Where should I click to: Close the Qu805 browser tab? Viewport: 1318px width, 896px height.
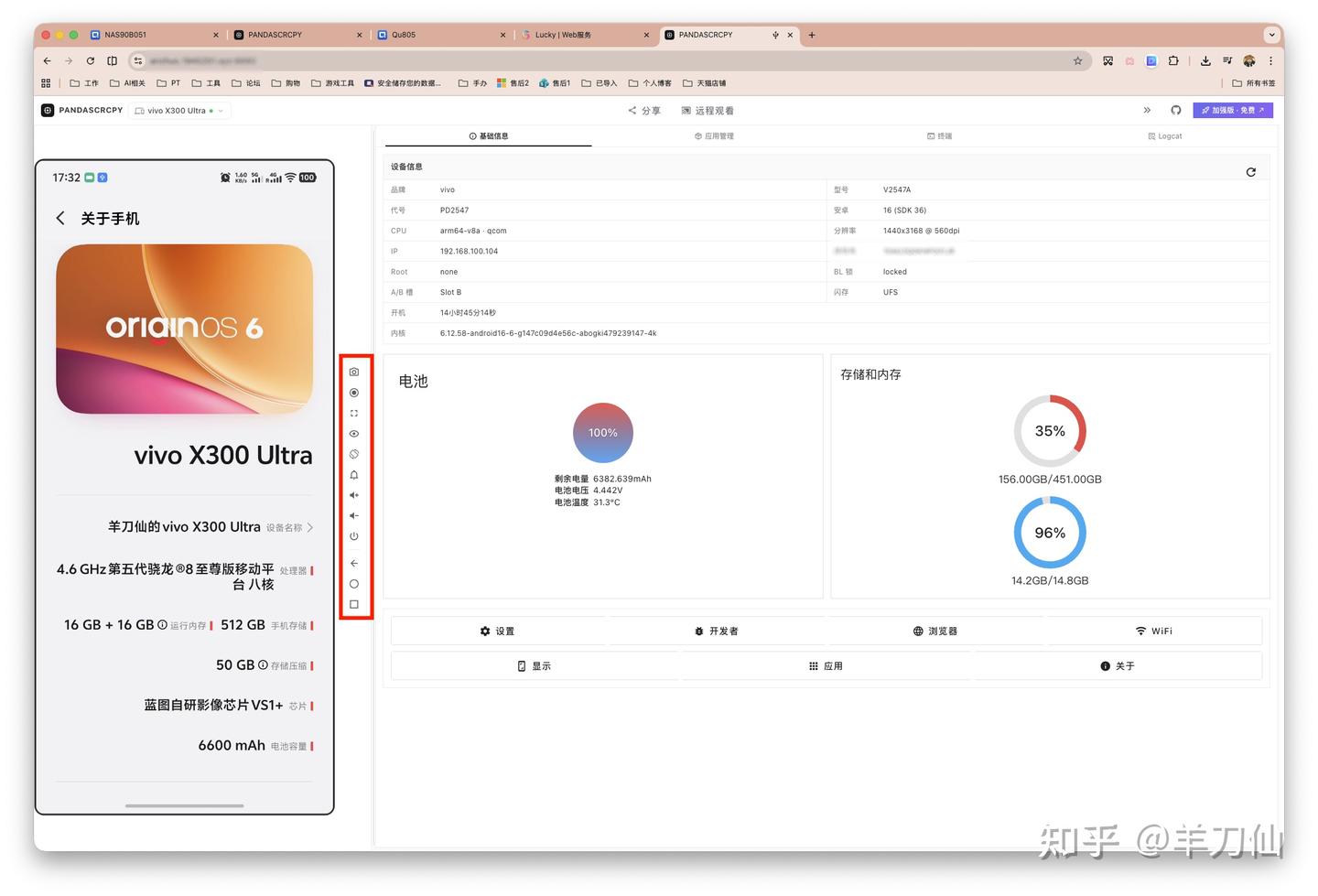[x=503, y=35]
